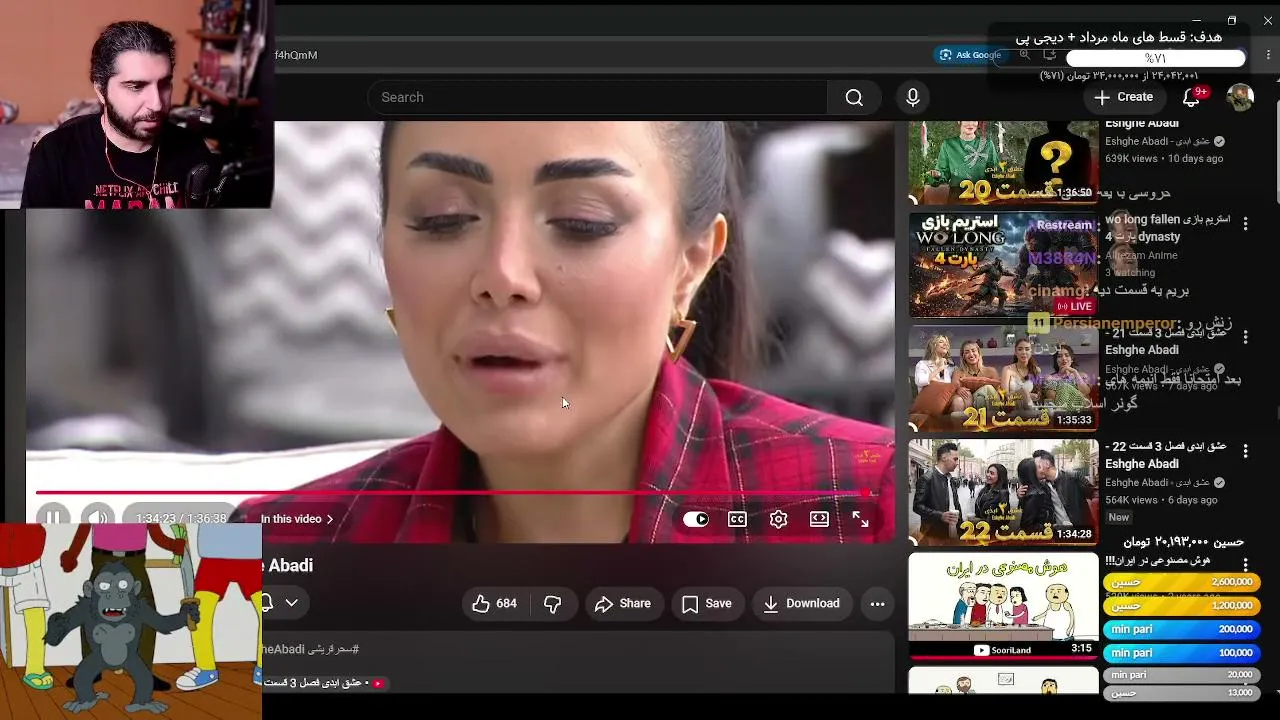
Task: Click the "New" badge under episode 22
Action: (x=1119, y=517)
